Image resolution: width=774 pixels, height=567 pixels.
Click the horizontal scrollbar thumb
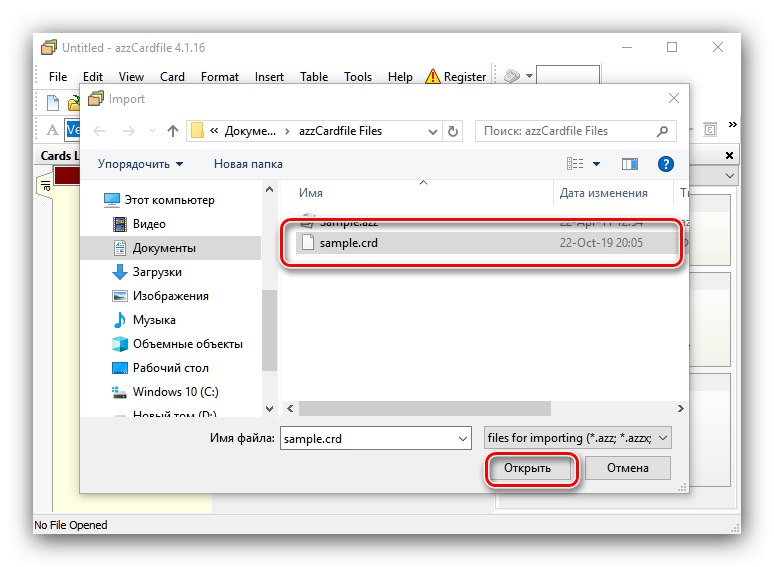pos(425,408)
